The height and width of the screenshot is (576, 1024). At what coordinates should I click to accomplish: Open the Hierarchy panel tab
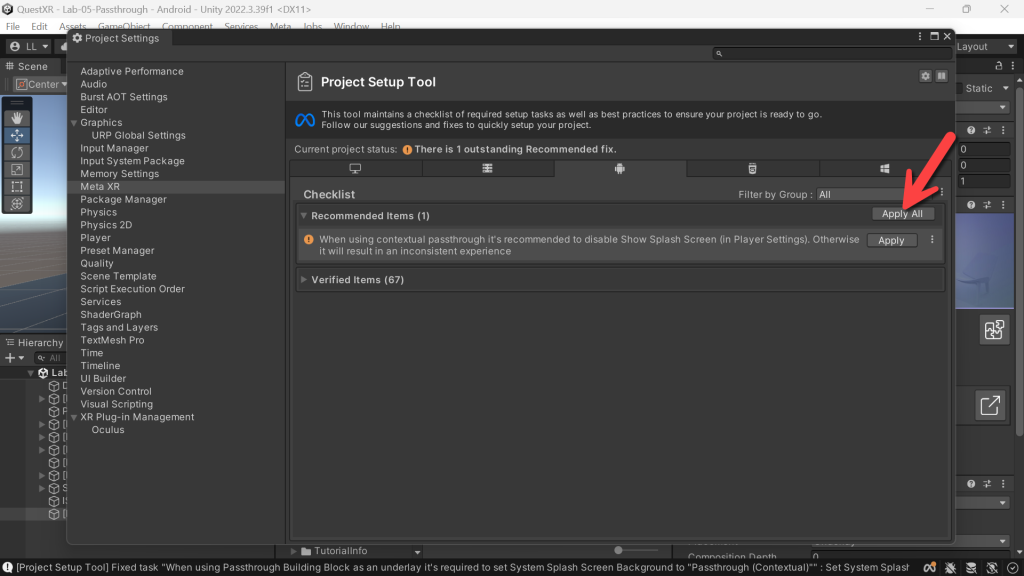35,343
